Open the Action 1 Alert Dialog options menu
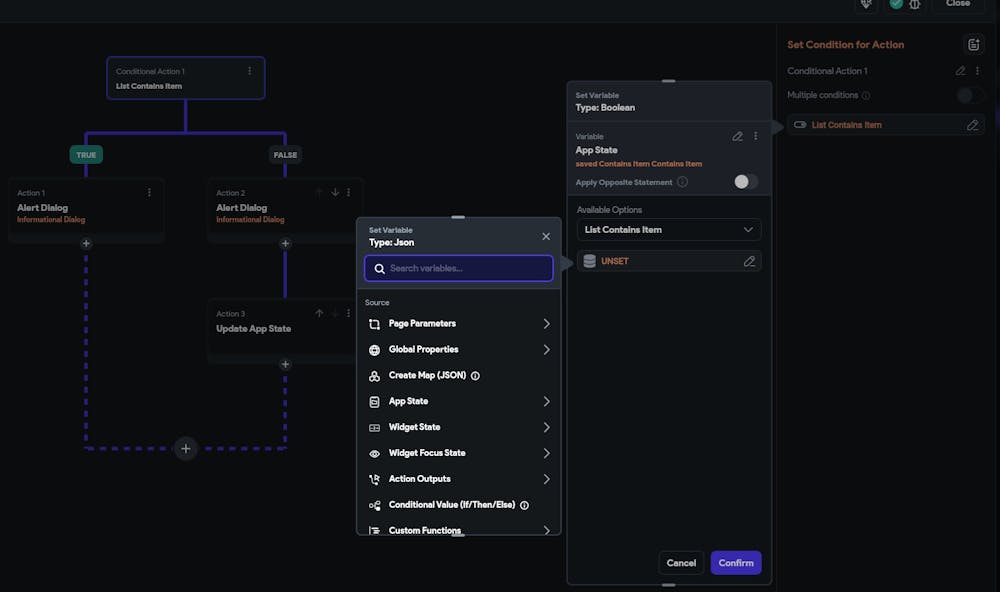The image size is (1000, 592). coord(149,193)
